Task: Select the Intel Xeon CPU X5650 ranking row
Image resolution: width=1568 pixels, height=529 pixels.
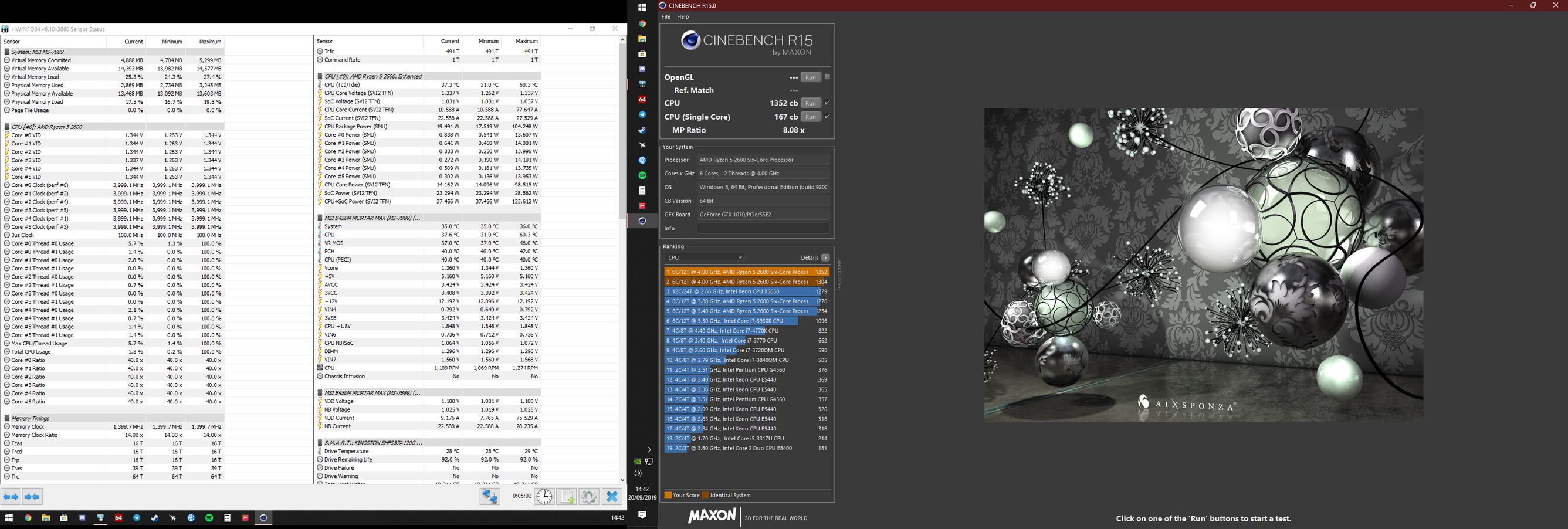Action: 747,291
